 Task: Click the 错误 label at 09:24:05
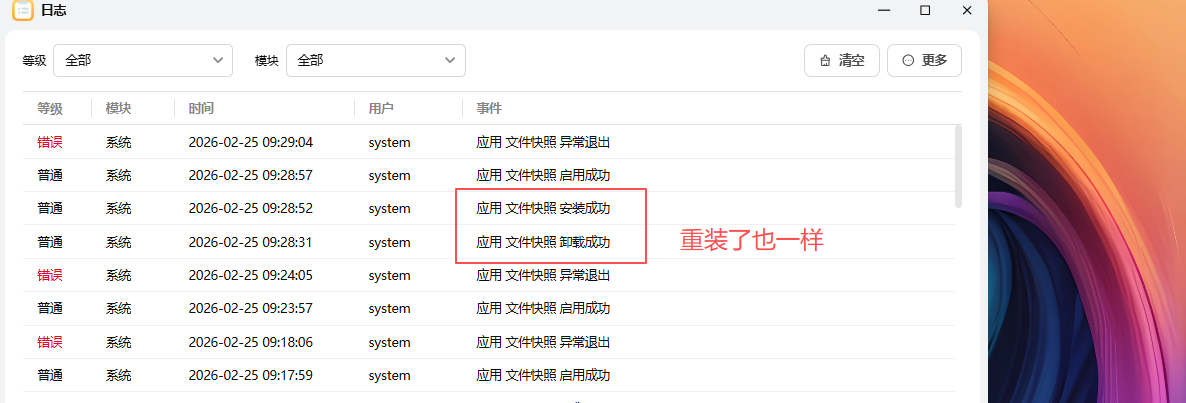pyautogui.click(x=50, y=275)
